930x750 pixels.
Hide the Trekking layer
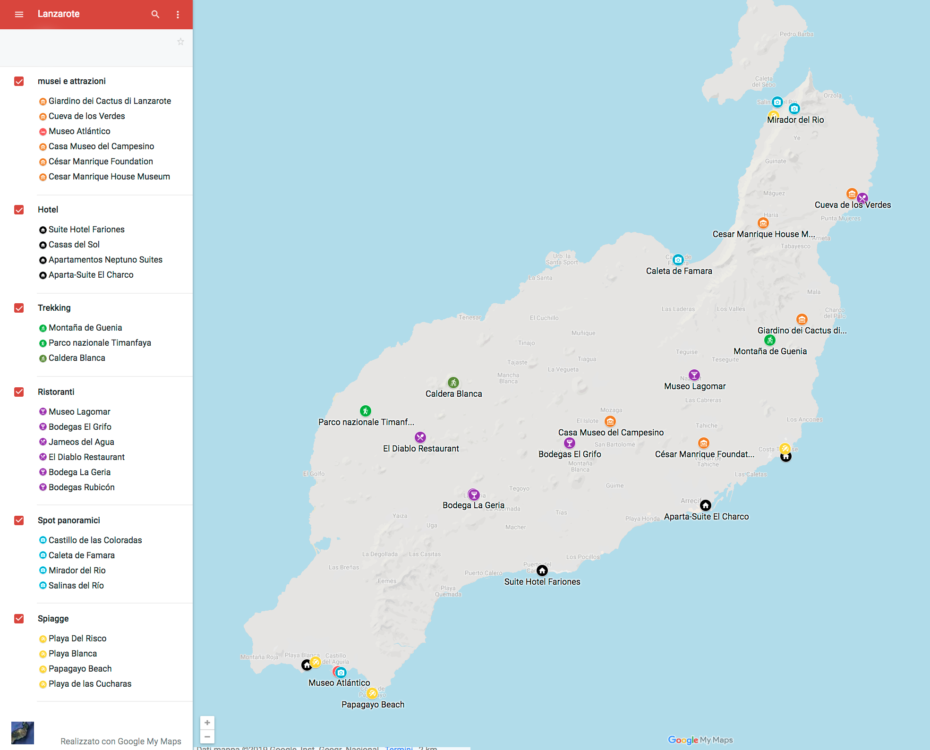click(x=19, y=308)
